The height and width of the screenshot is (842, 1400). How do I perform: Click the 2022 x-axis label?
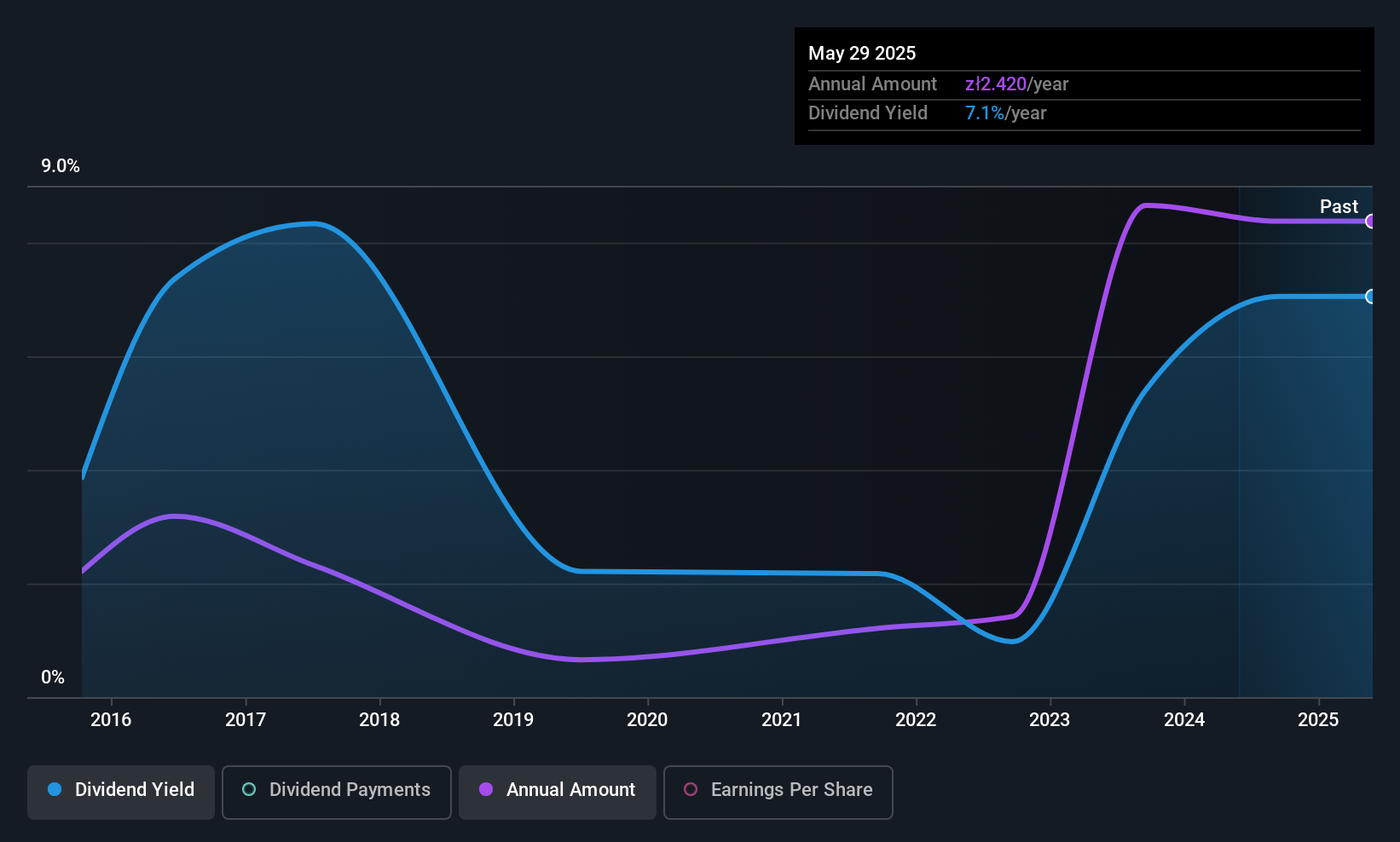(916, 719)
